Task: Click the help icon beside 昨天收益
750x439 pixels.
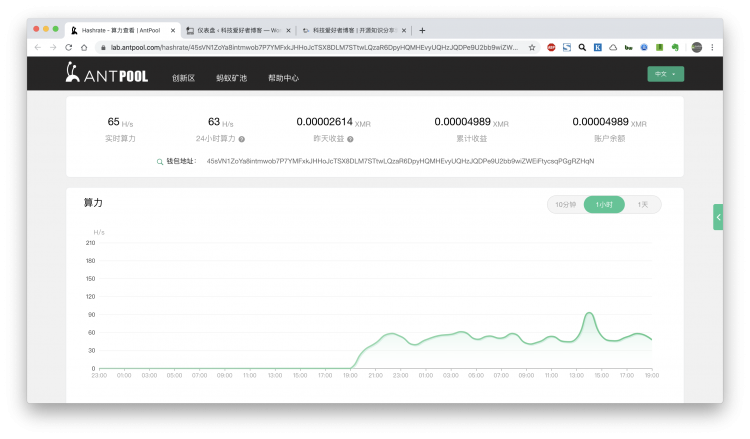Action: point(350,139)
